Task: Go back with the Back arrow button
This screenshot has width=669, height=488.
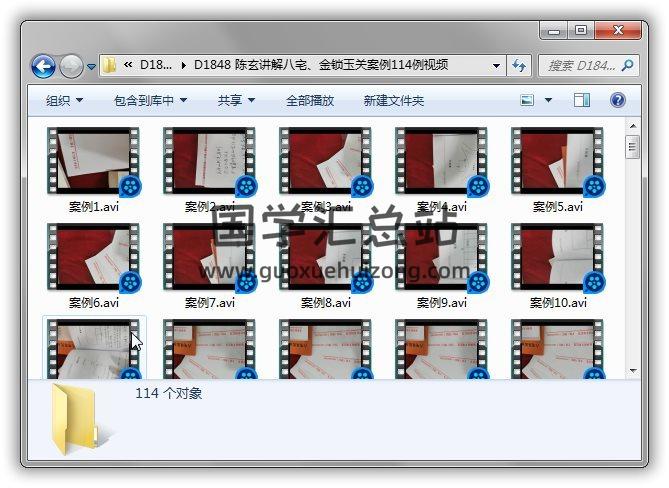Action: point(43,67)
